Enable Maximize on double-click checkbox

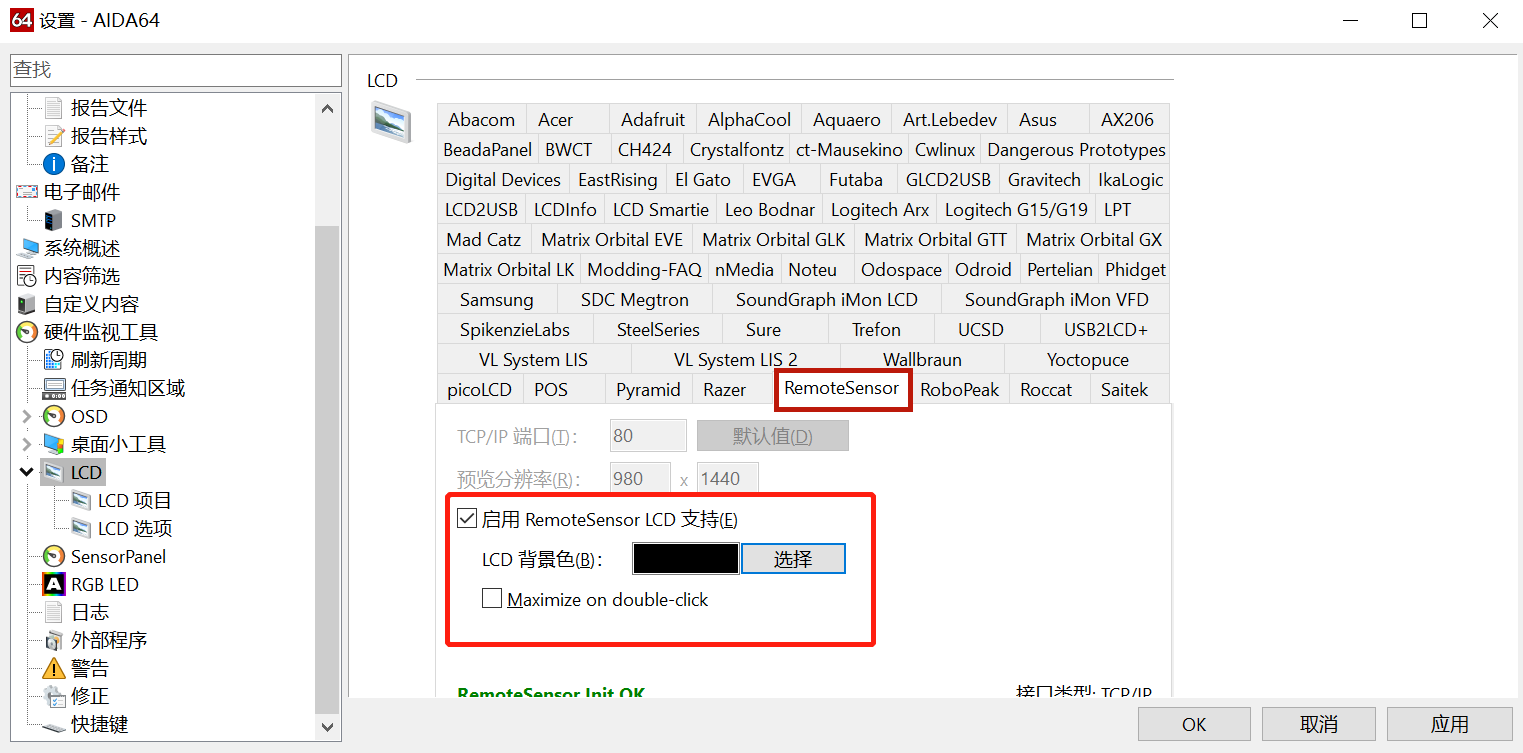pyautogui.click(x=491, y=599)
